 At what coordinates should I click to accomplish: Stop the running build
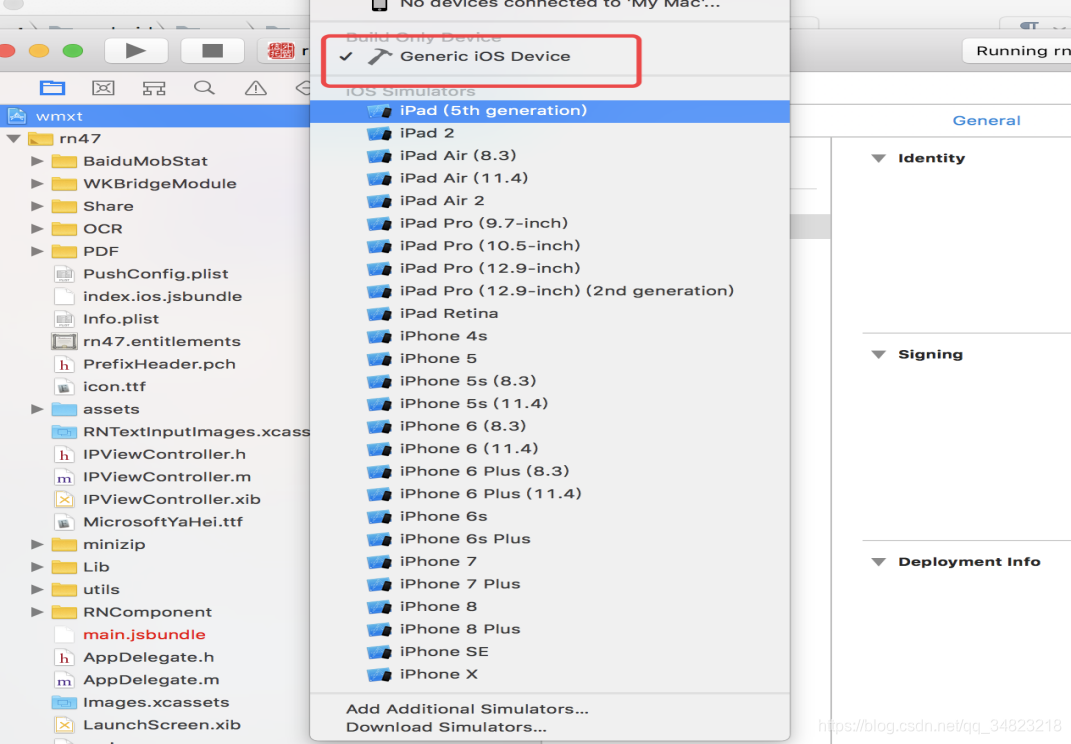212,51
